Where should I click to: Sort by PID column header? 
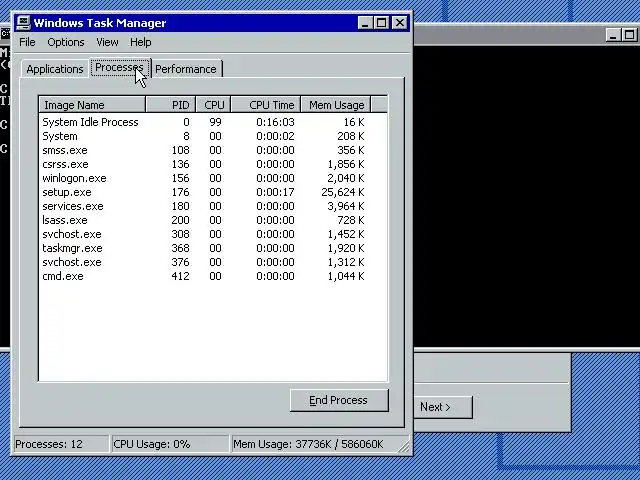click(171, 105)
